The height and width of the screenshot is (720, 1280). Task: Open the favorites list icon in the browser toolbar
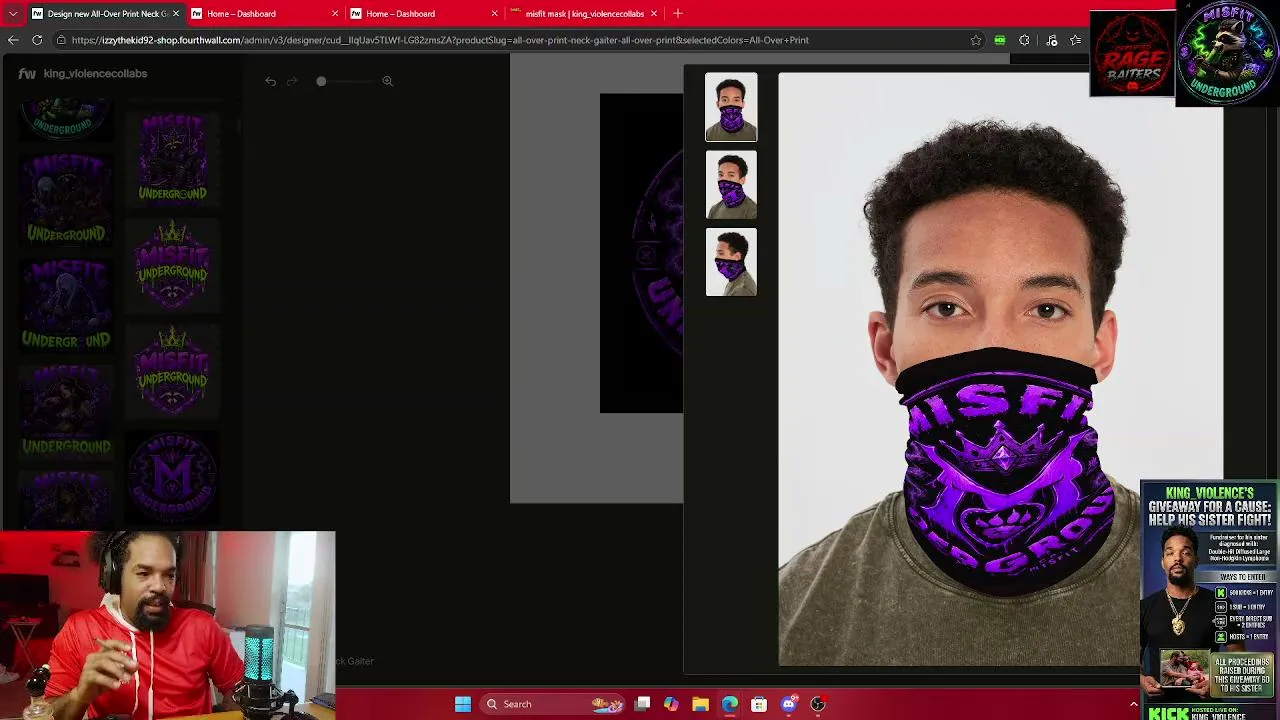point(1075,40)
